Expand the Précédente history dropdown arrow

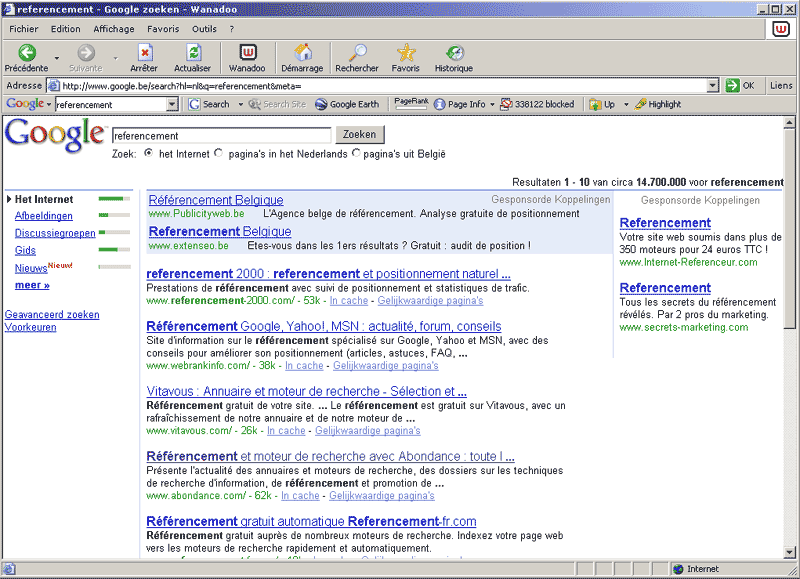57,58
